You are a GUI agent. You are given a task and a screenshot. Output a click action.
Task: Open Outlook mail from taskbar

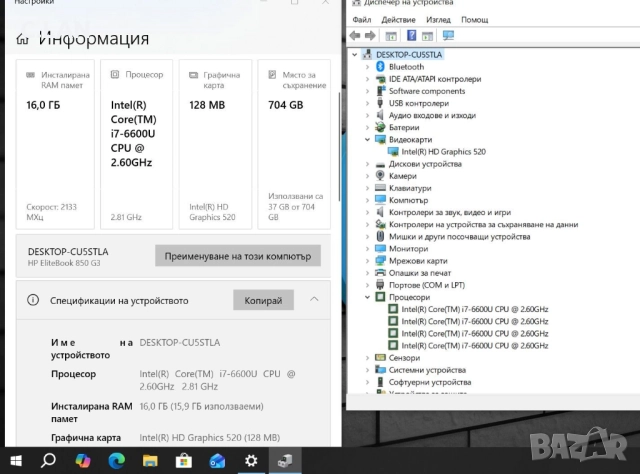pos(217,461)
